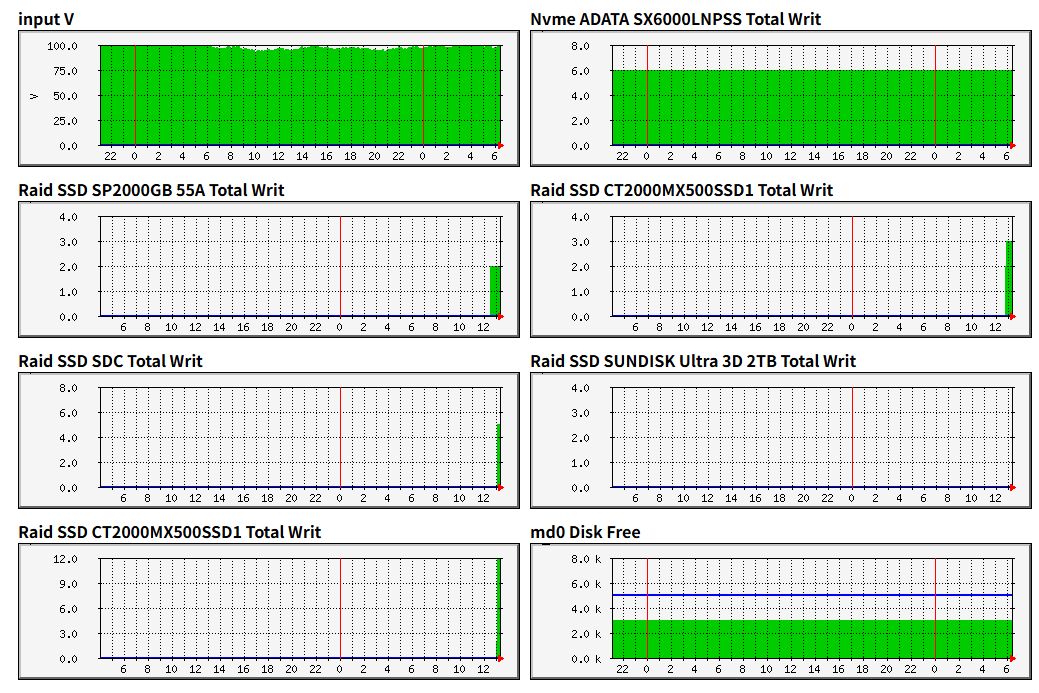Open the Nvme ADATA SX6000LNPSS Total Writ title
The width and height of the screenshot is (1039, 693).
[675, 19]
